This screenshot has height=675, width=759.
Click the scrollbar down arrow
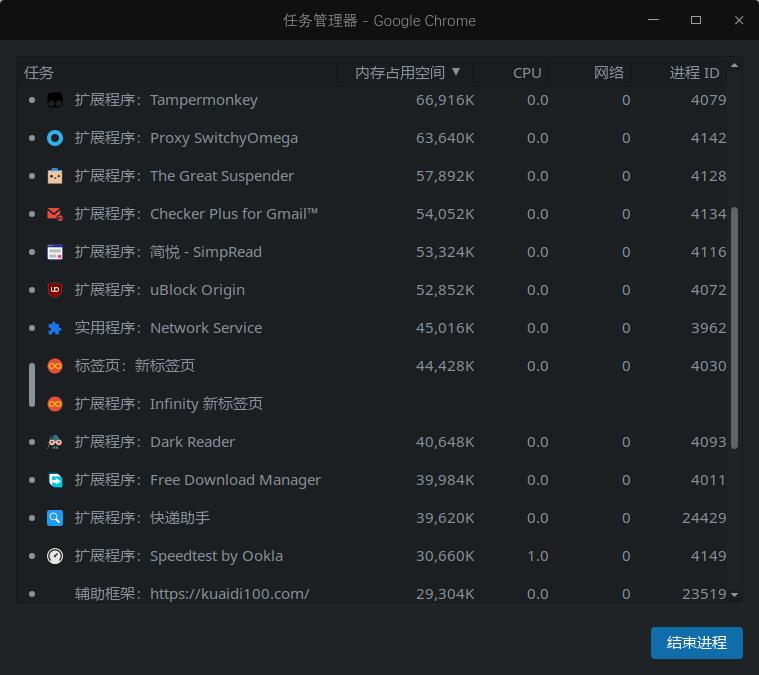(734, 595)
